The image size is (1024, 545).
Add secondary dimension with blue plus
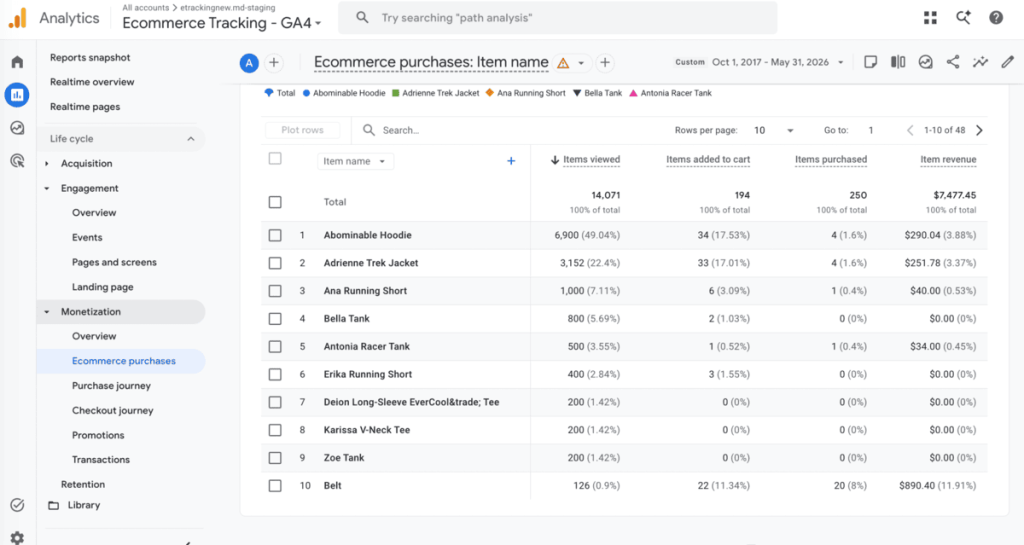[x=511, y=161]
